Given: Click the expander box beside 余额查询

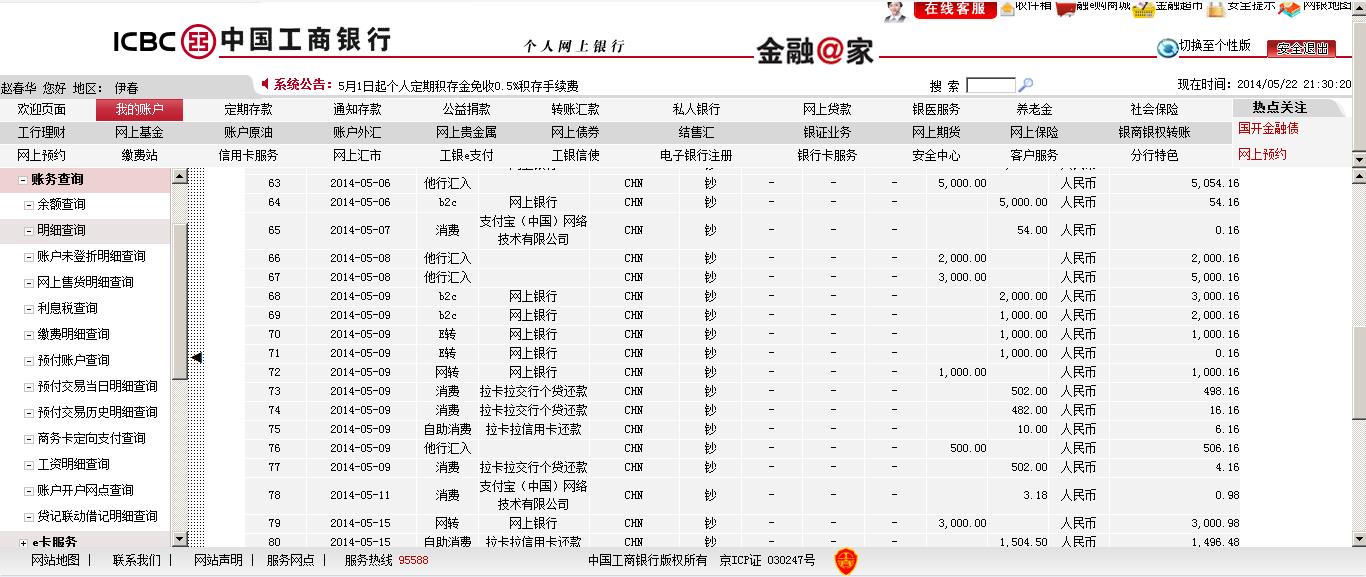Looking at the screenshot, I should point(29,204).
